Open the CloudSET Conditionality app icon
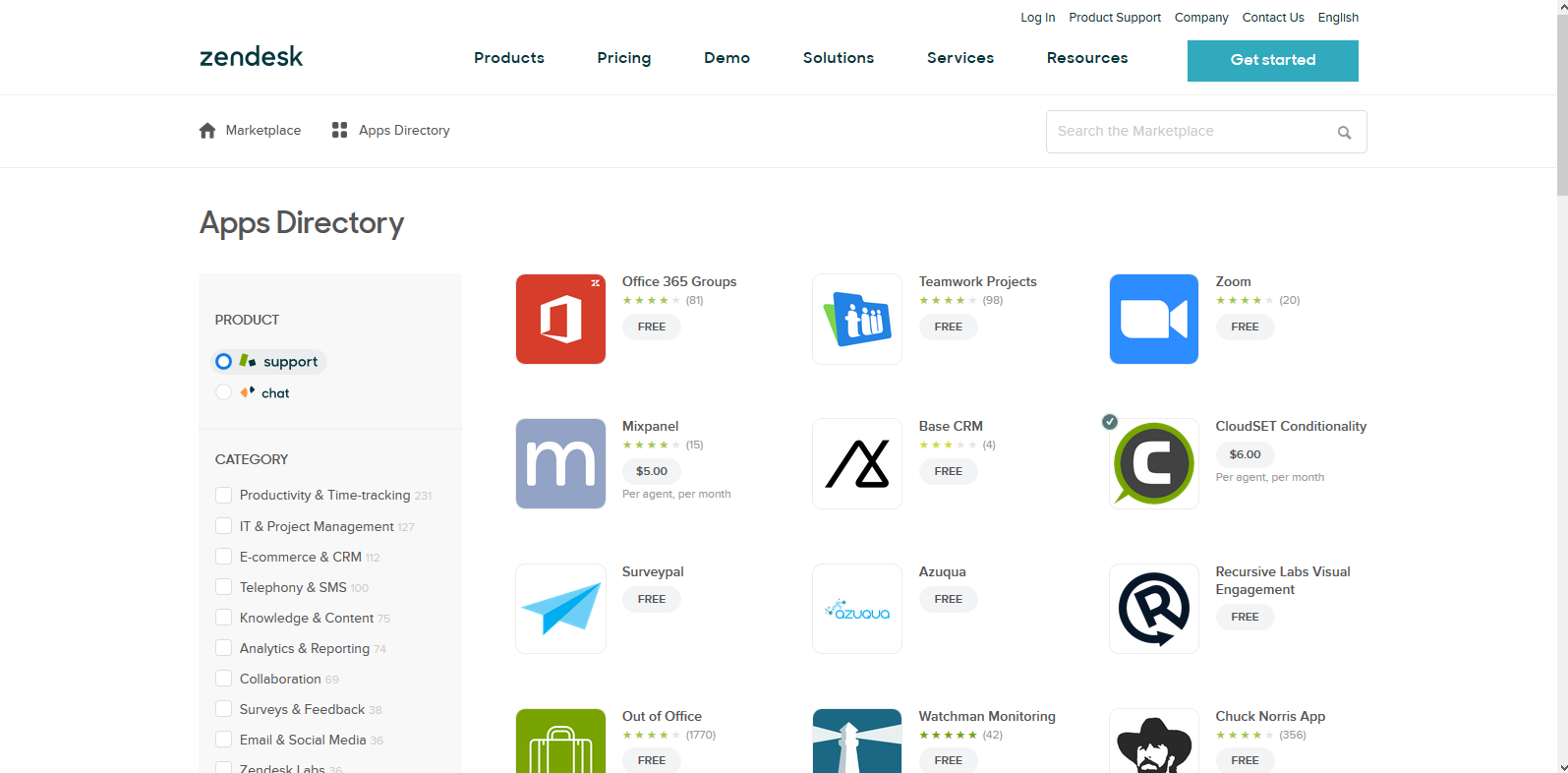The image size is (1568, 773). [x=1154, y=463]
